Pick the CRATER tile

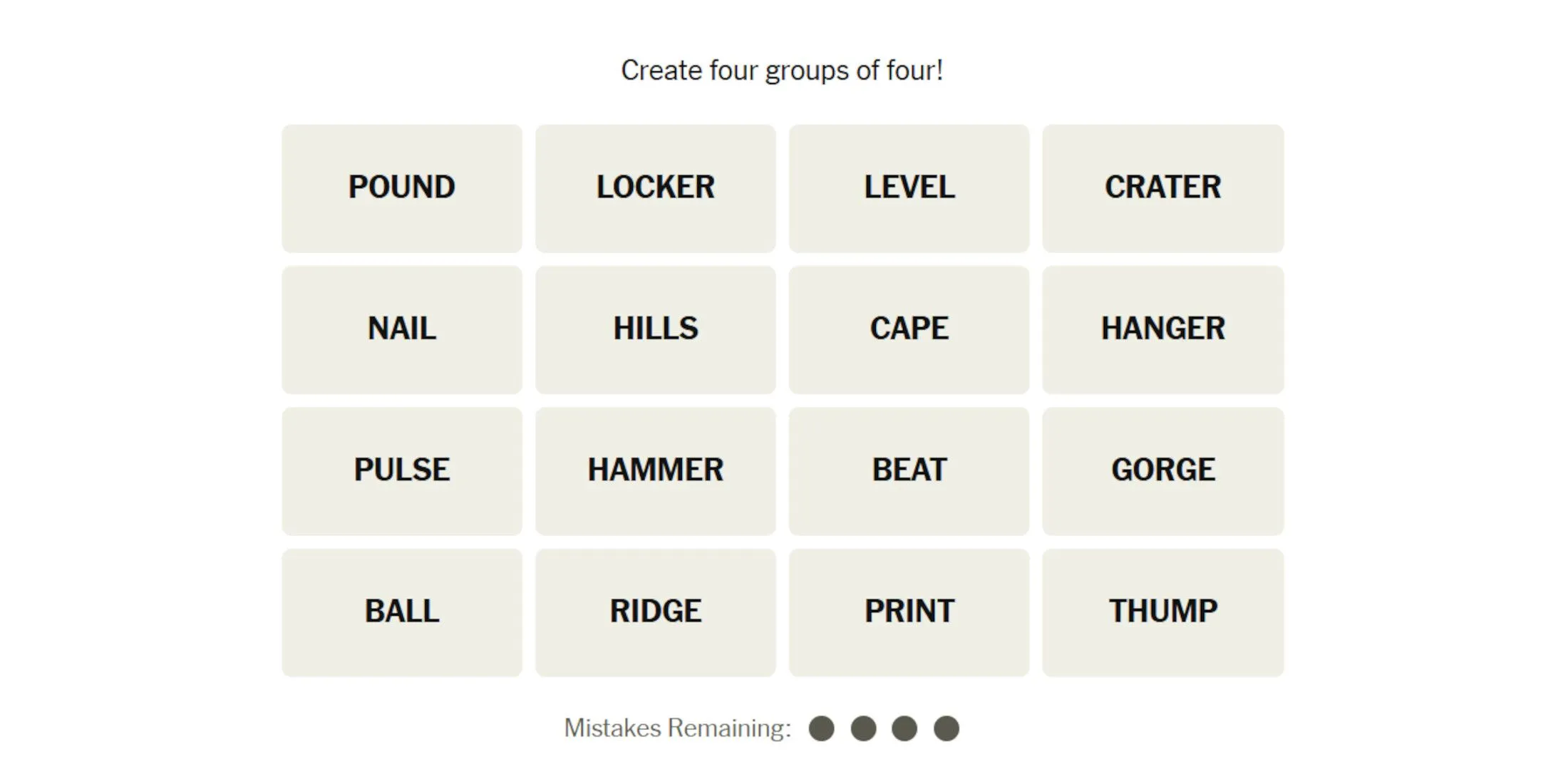[x=1162, y=188]
